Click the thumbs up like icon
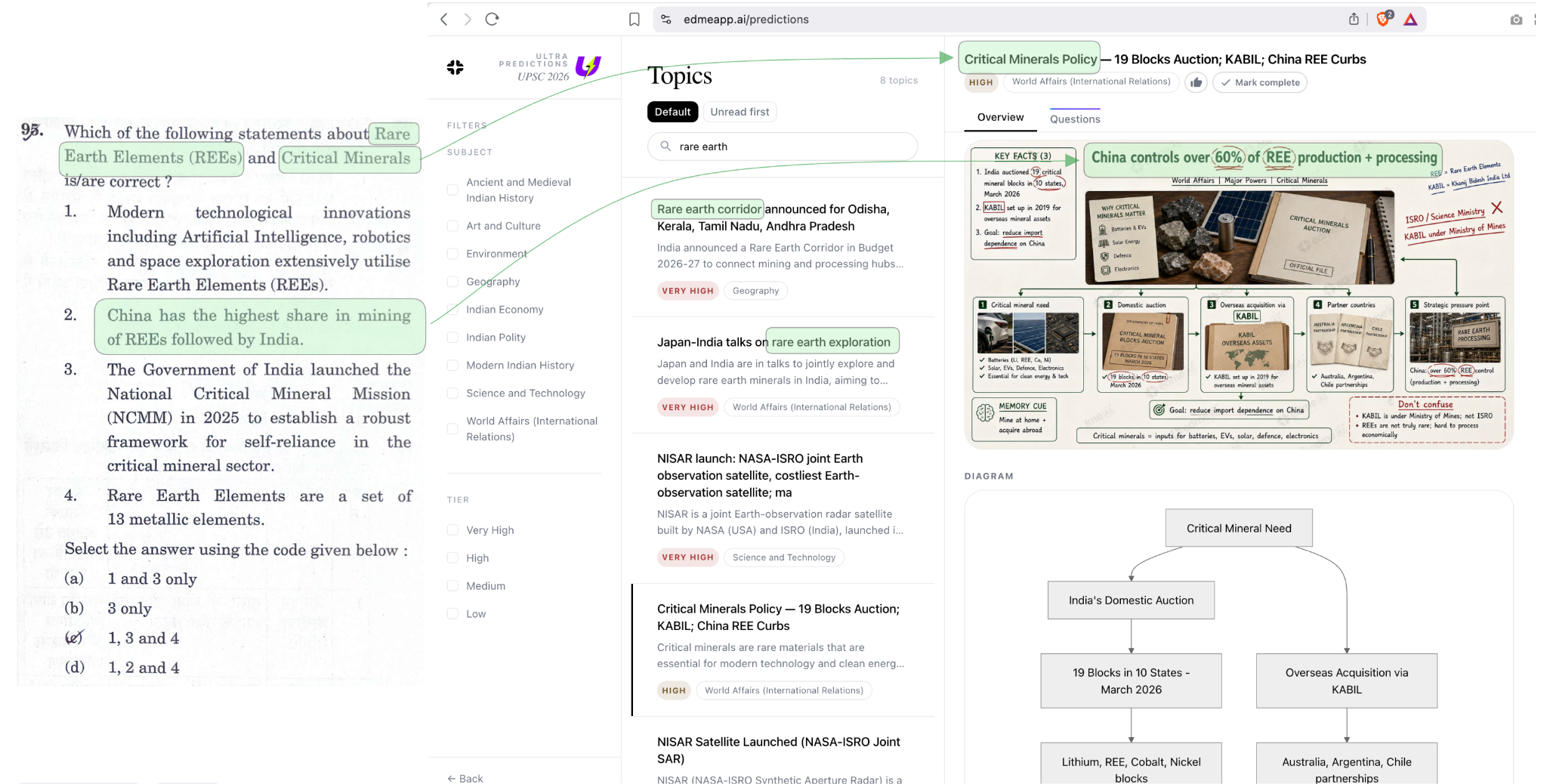Viewport: 1547px width, 784px height. tap(1196, 83)
